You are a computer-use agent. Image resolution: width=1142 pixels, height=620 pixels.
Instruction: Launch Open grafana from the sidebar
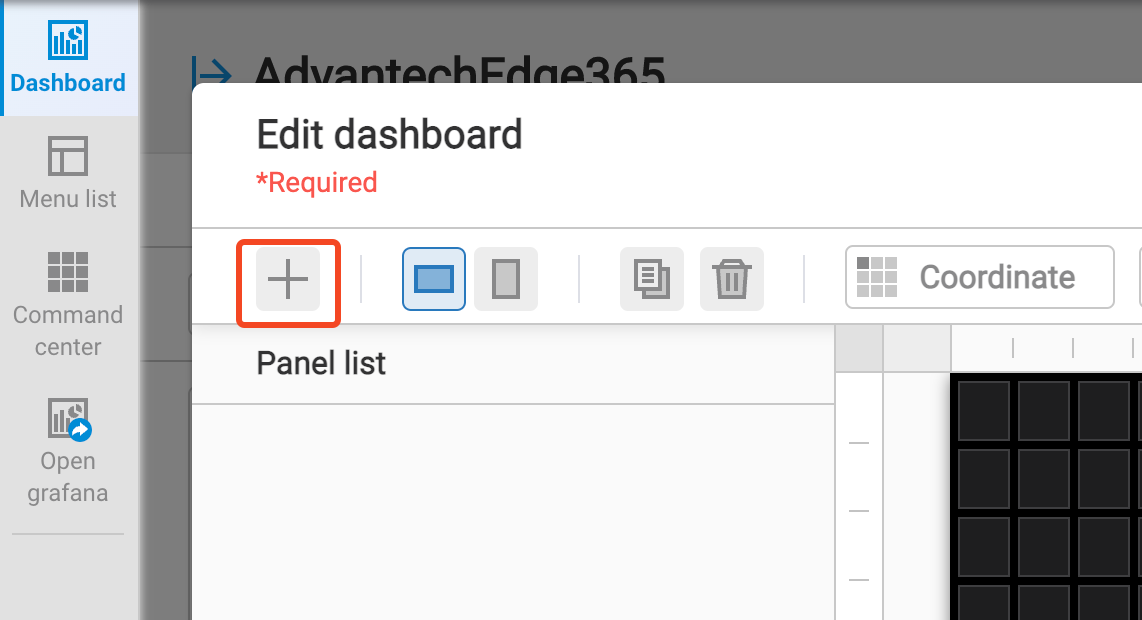[x=66, y=445]
